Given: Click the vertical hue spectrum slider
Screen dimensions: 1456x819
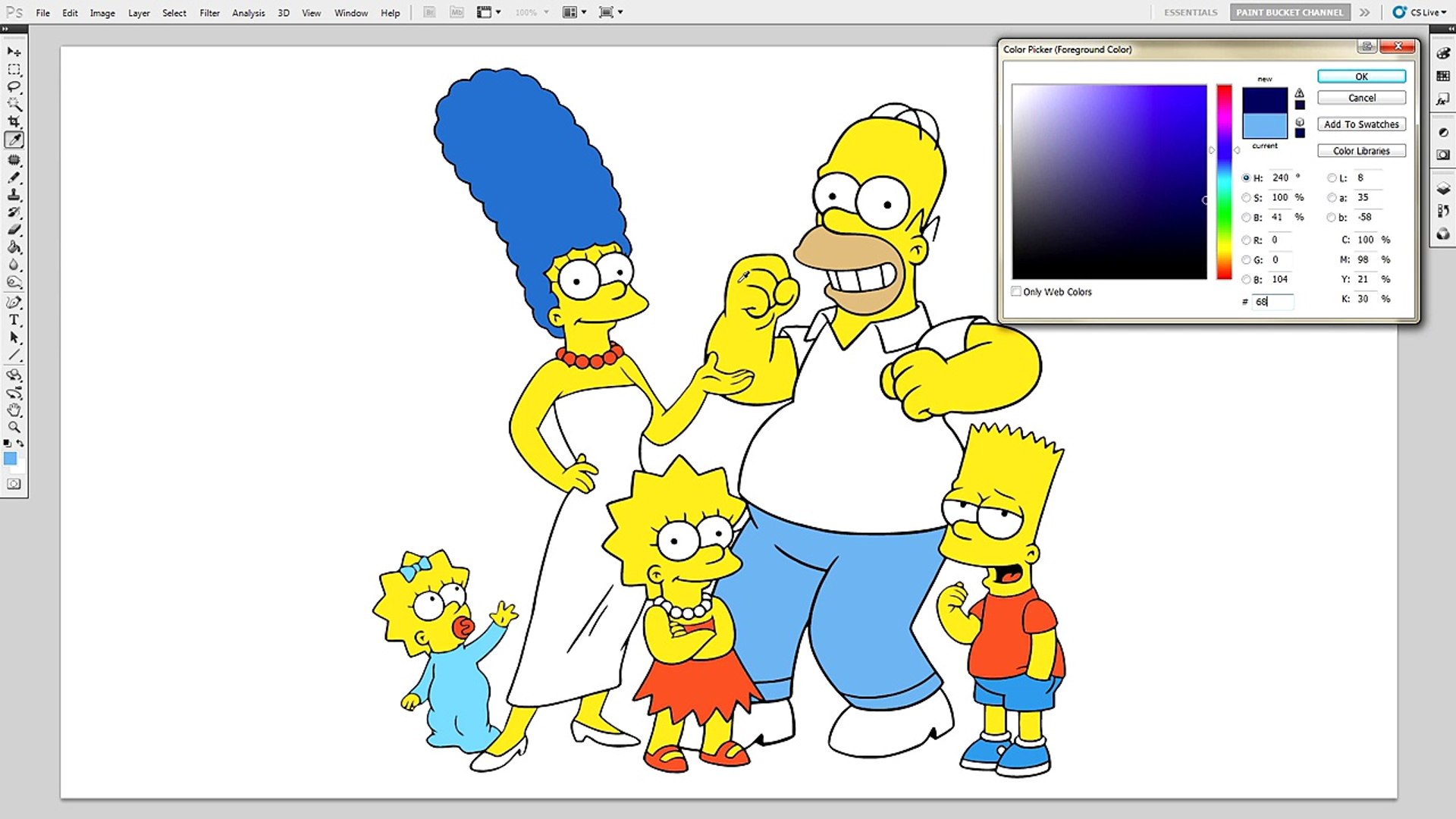Looking at the screenshot, I should click(x=1224, y=182).
